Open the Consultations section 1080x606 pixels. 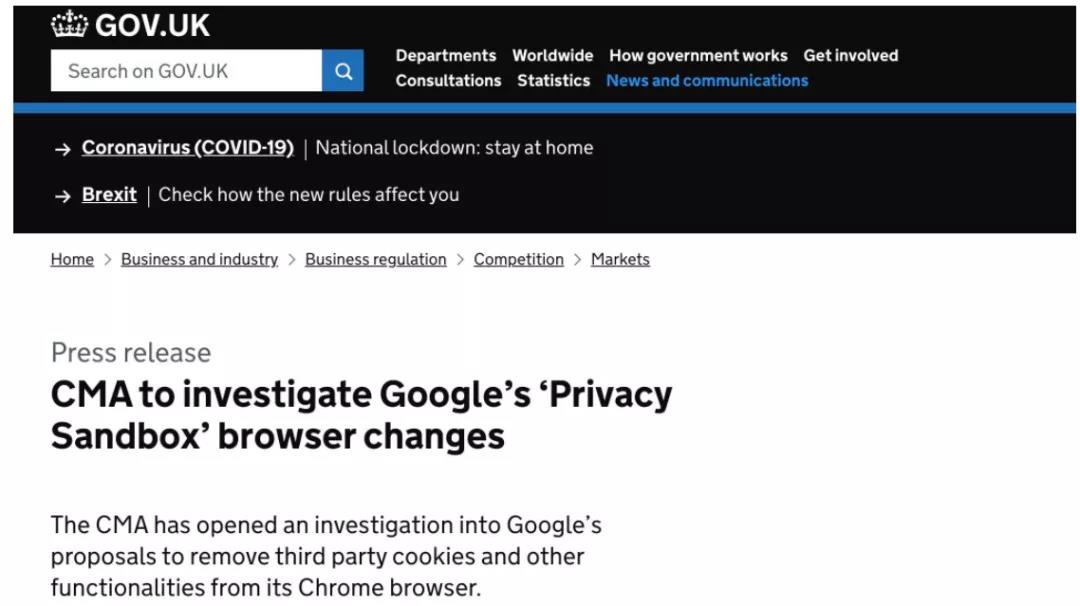[x=448, y=81]
